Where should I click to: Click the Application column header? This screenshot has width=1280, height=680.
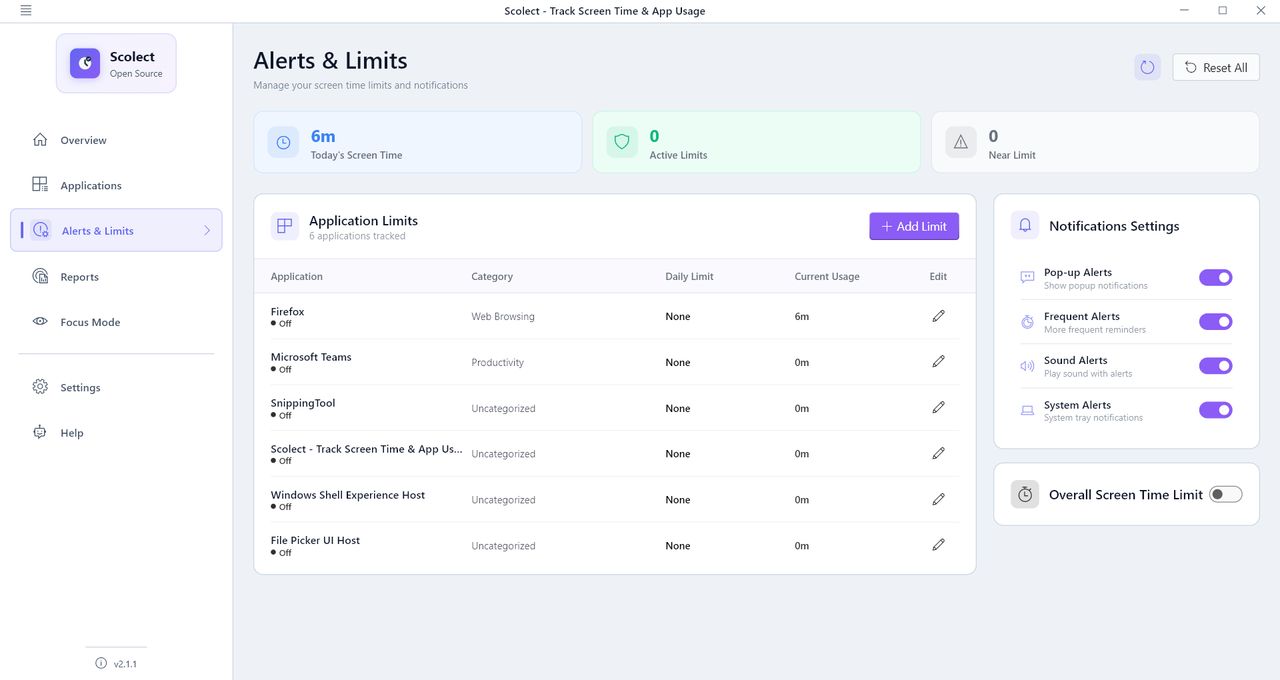point(297,276)
